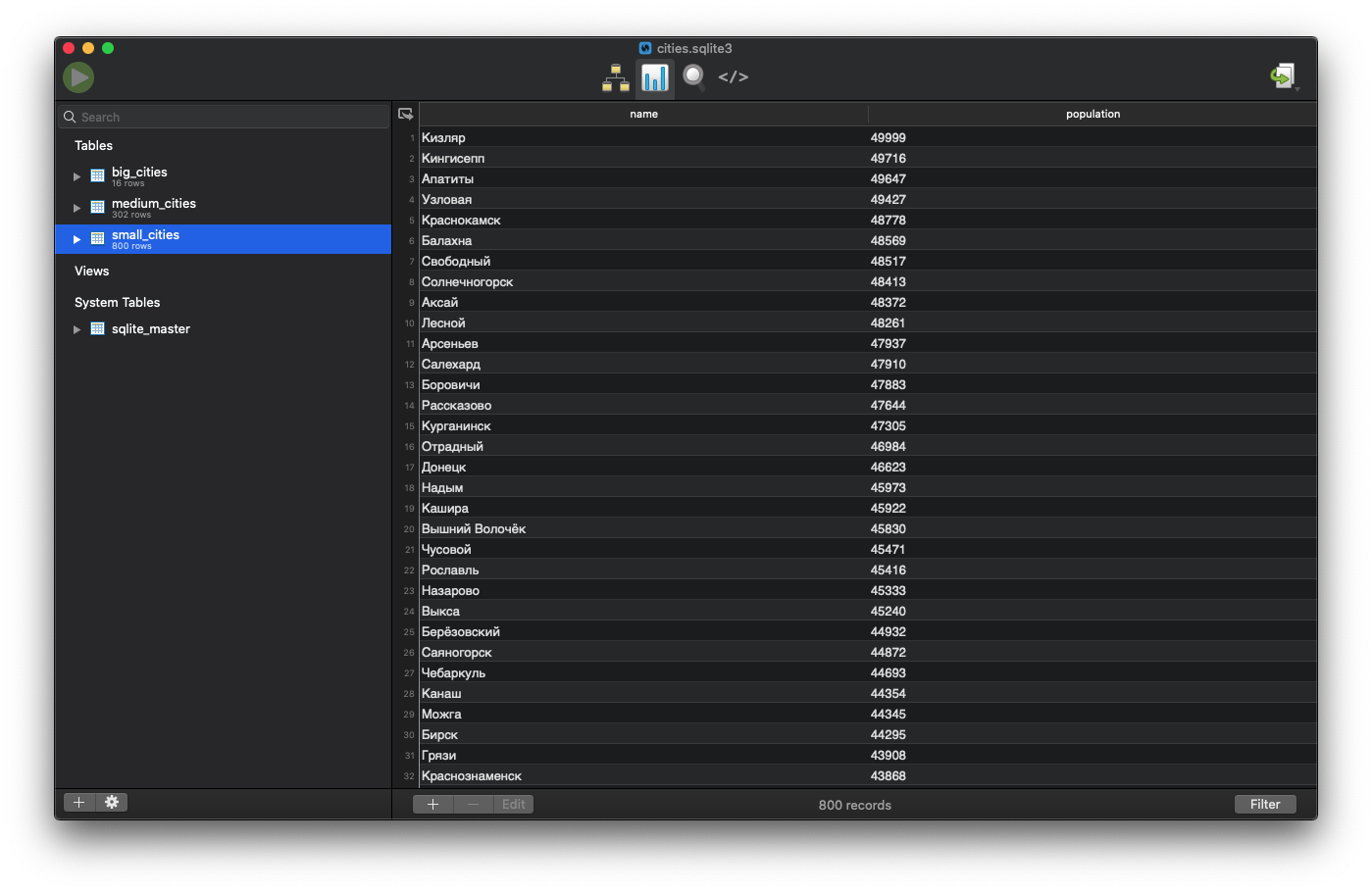Select population value 43908
The width and height of the screenshot is (1372, 892).
(x=1093, y=755)
